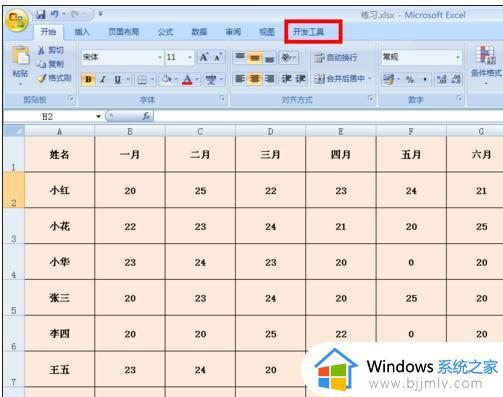Click the Paste icon
Viewport: 503px width, 397px height.
coord(20,55)
